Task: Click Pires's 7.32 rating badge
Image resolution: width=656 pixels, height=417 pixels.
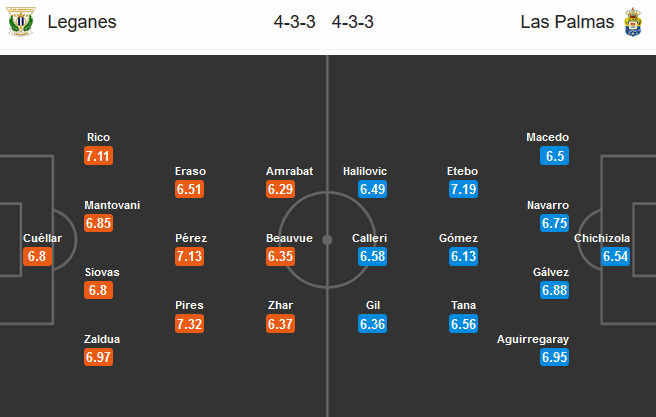Action: (190, 323)
